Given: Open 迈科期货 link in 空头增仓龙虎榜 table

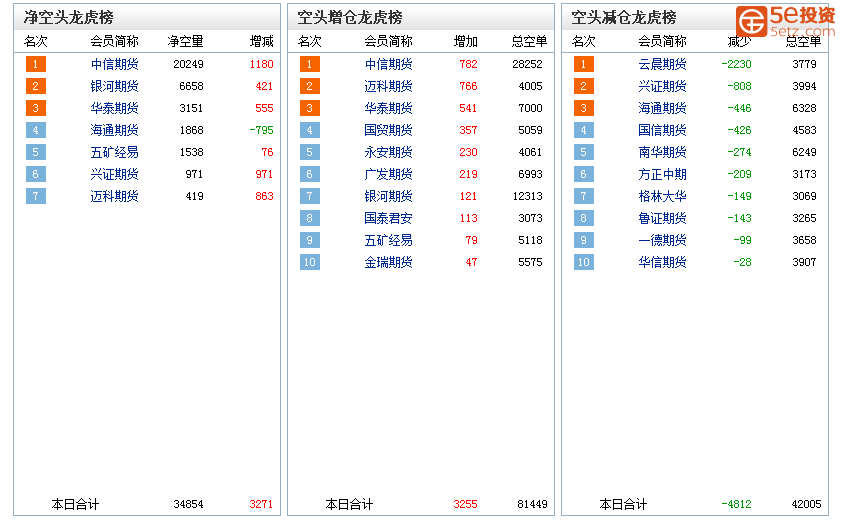Looking at the screenshot, I should (389, 87).
